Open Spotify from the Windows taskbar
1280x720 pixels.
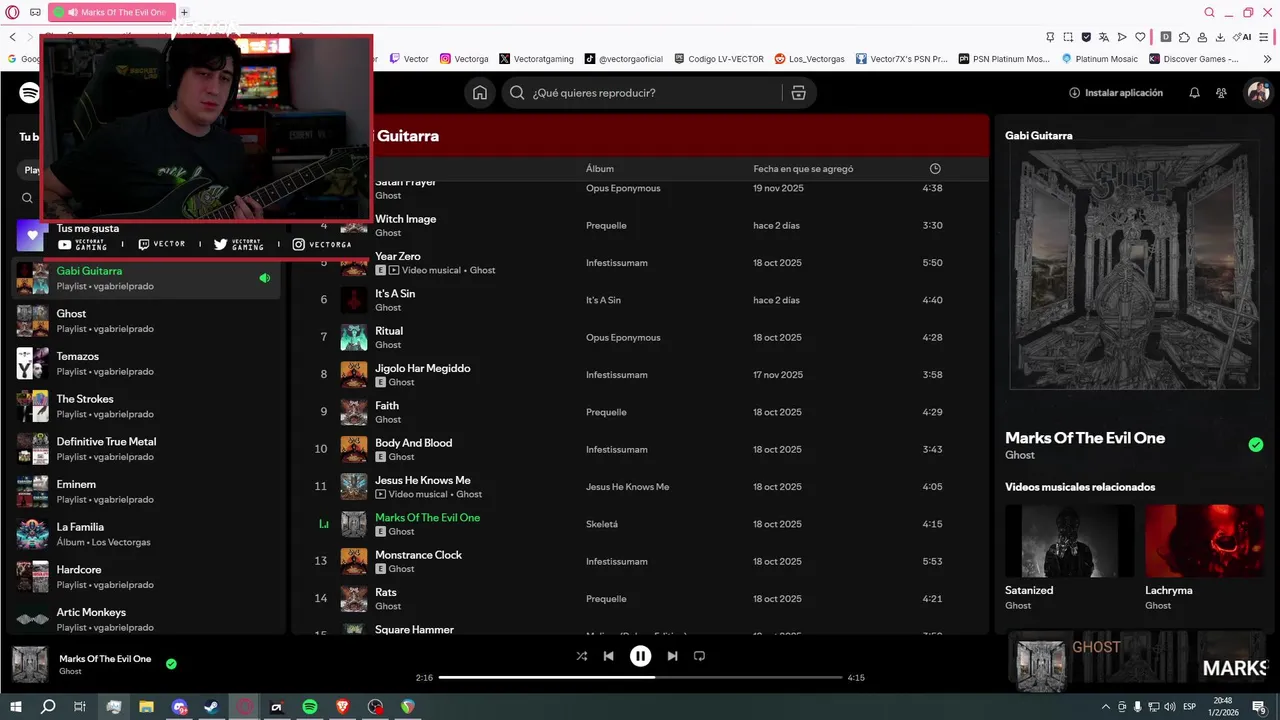tap(310, 707)
